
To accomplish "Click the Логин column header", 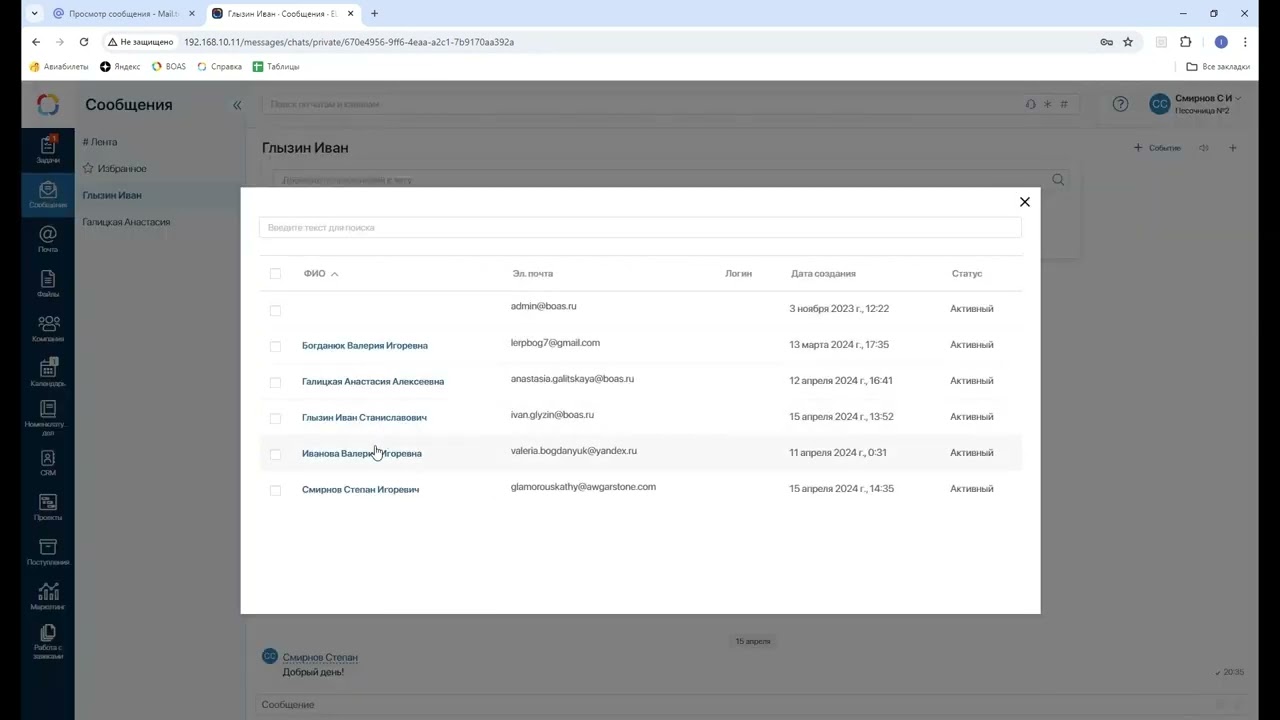I will 738,273.
